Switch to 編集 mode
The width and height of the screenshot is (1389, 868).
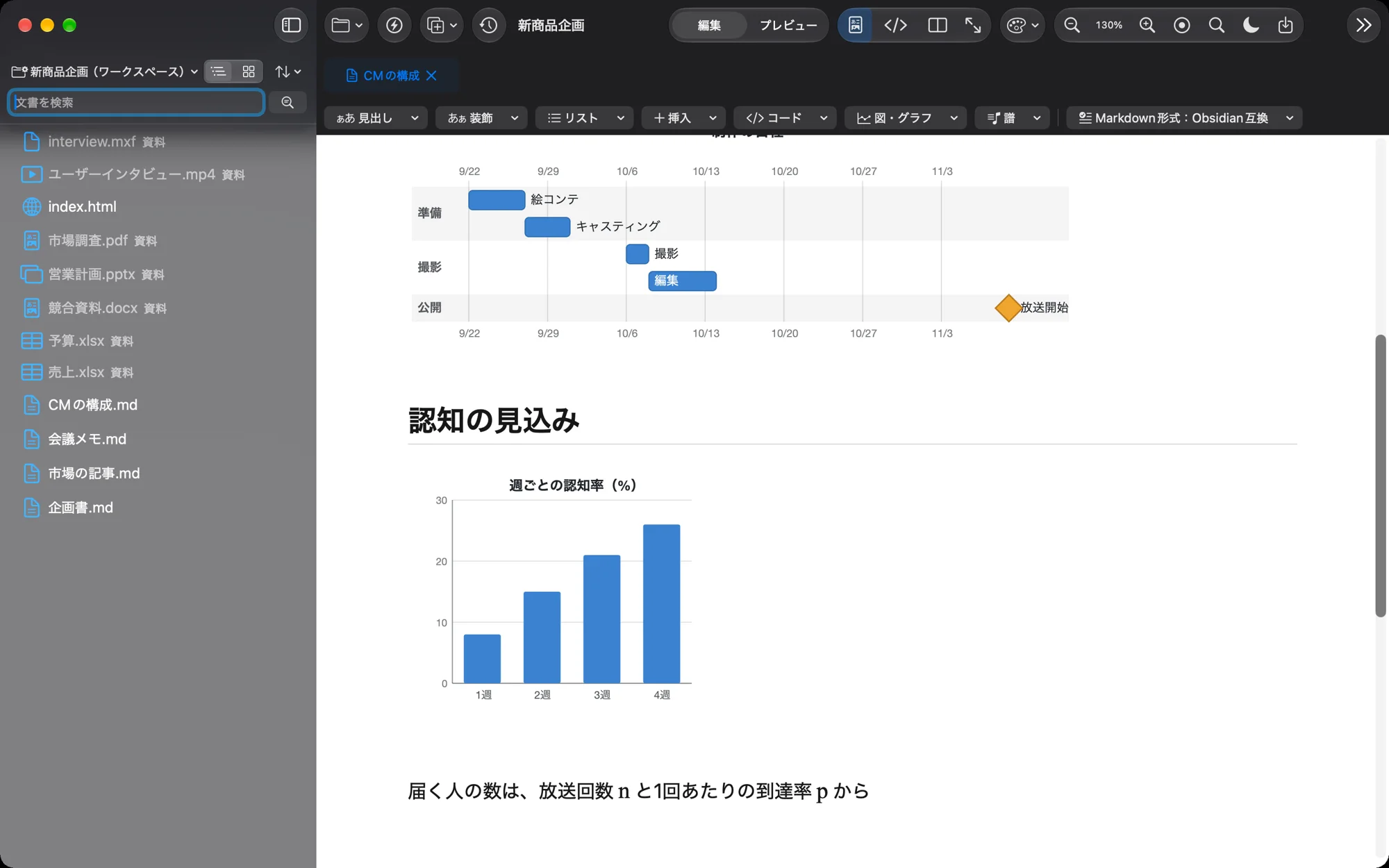[x=709, y=25]
